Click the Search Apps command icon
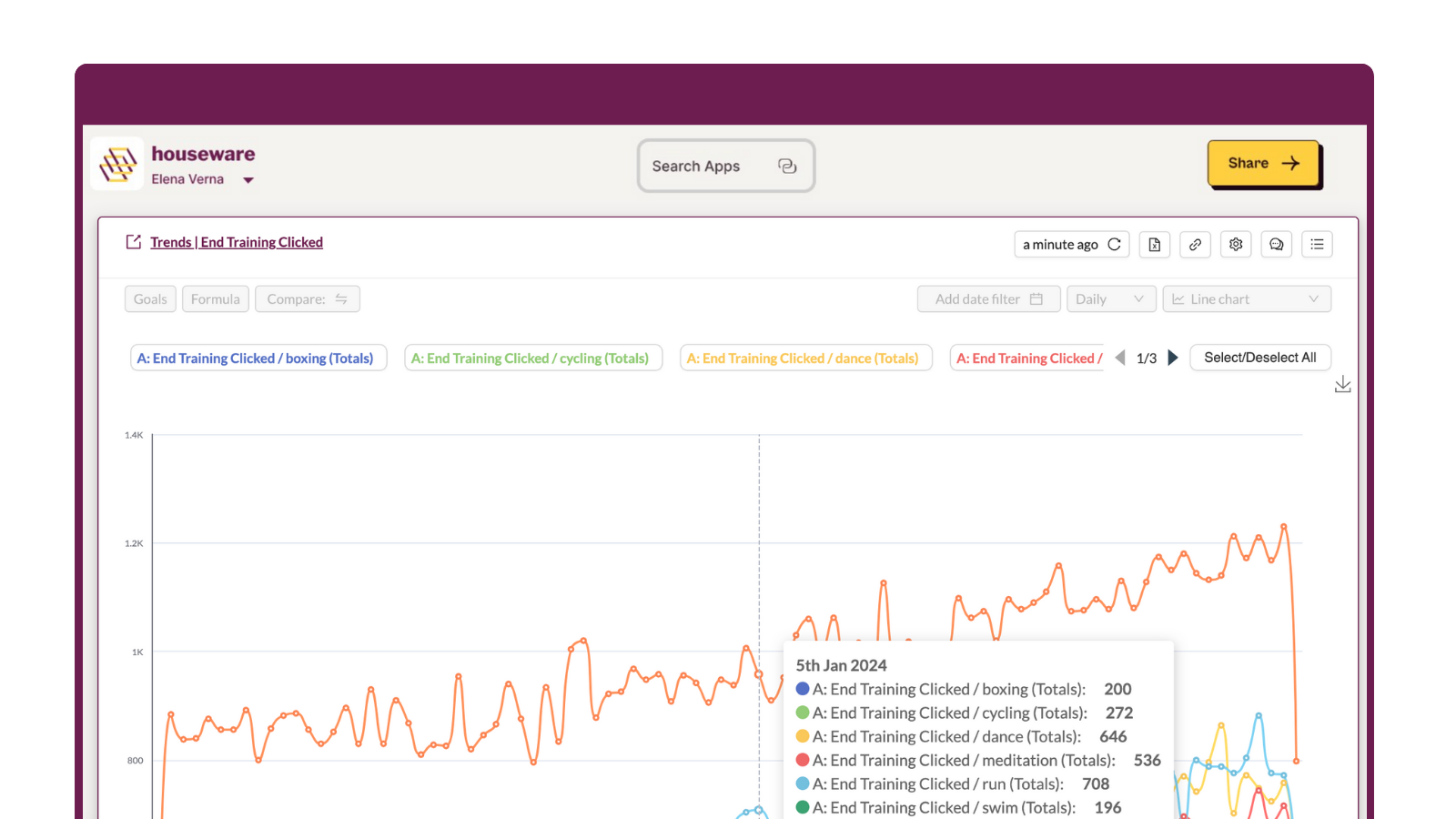1456x819 pixels. click(x=787, y=166)
